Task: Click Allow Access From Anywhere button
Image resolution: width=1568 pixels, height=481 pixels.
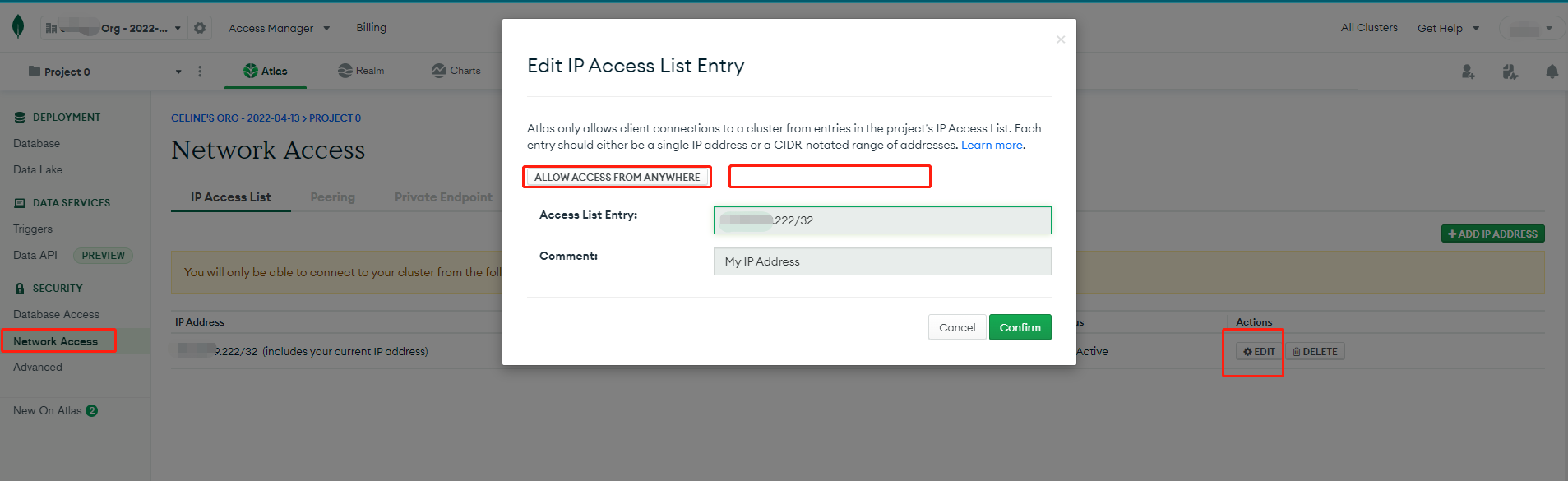Action: pyautogui.click(x=617, y=177)
